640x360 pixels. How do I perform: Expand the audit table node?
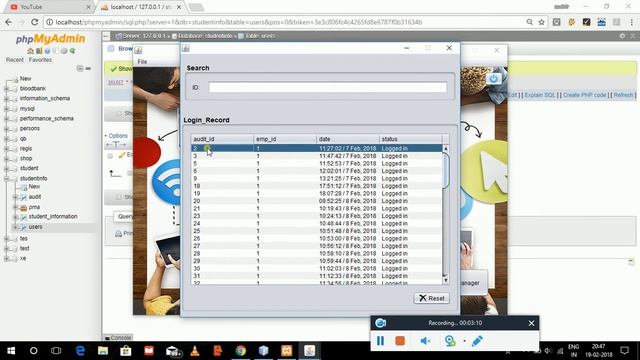tap(16, 197)
